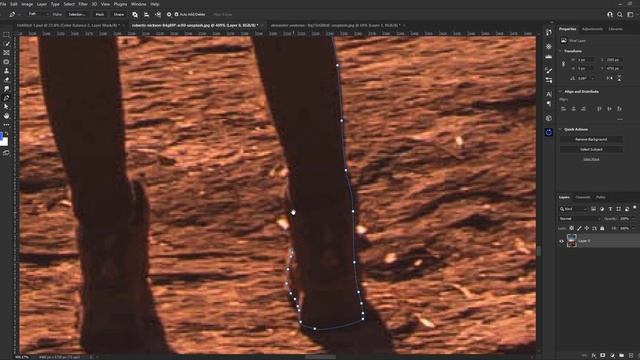Select the Pen tool in the left toolbar
This screenshot has width=640, height=360.
pyautogui.click(x=6, y=98)
